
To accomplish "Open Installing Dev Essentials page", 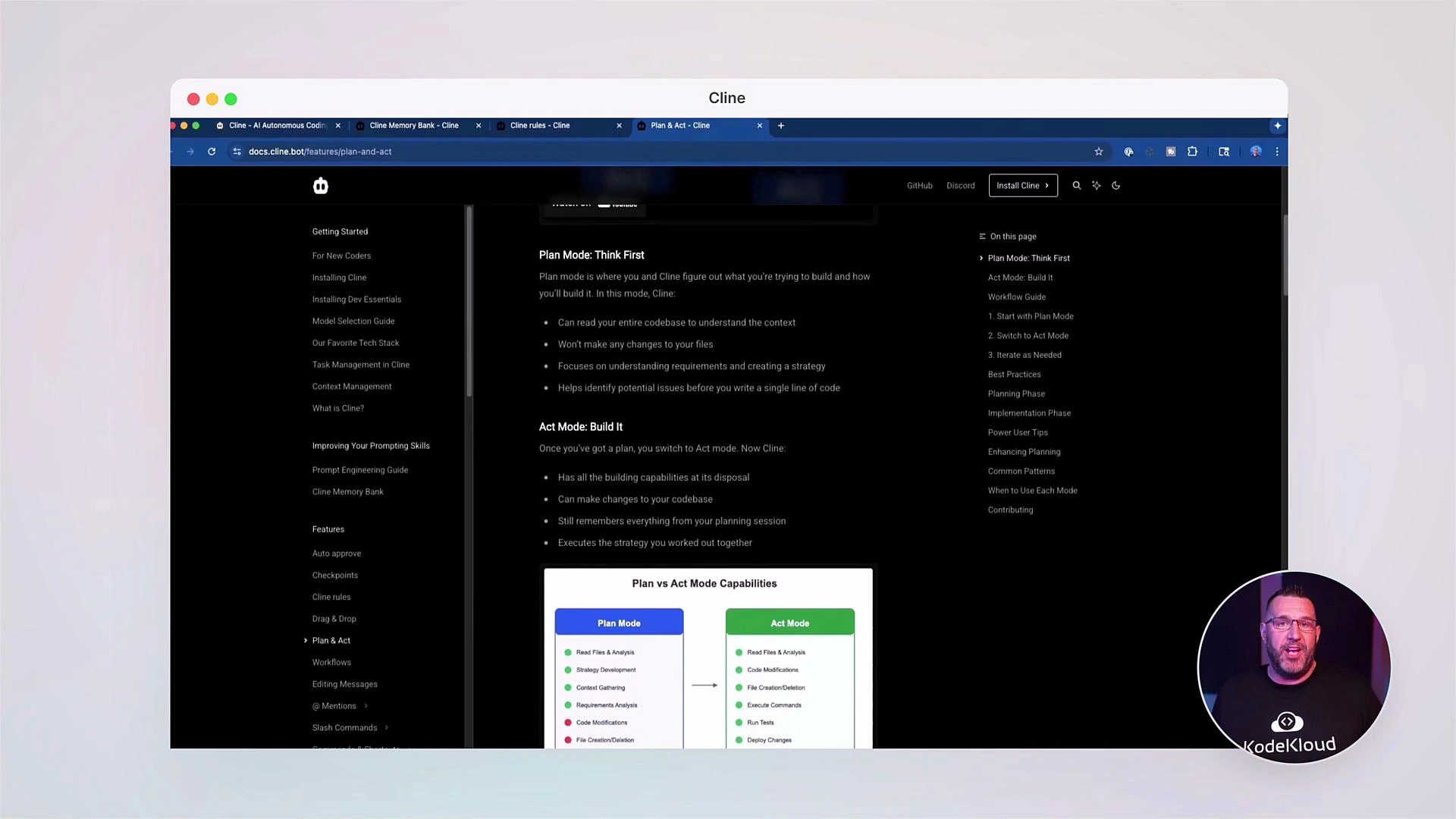I will click(356, 300).
